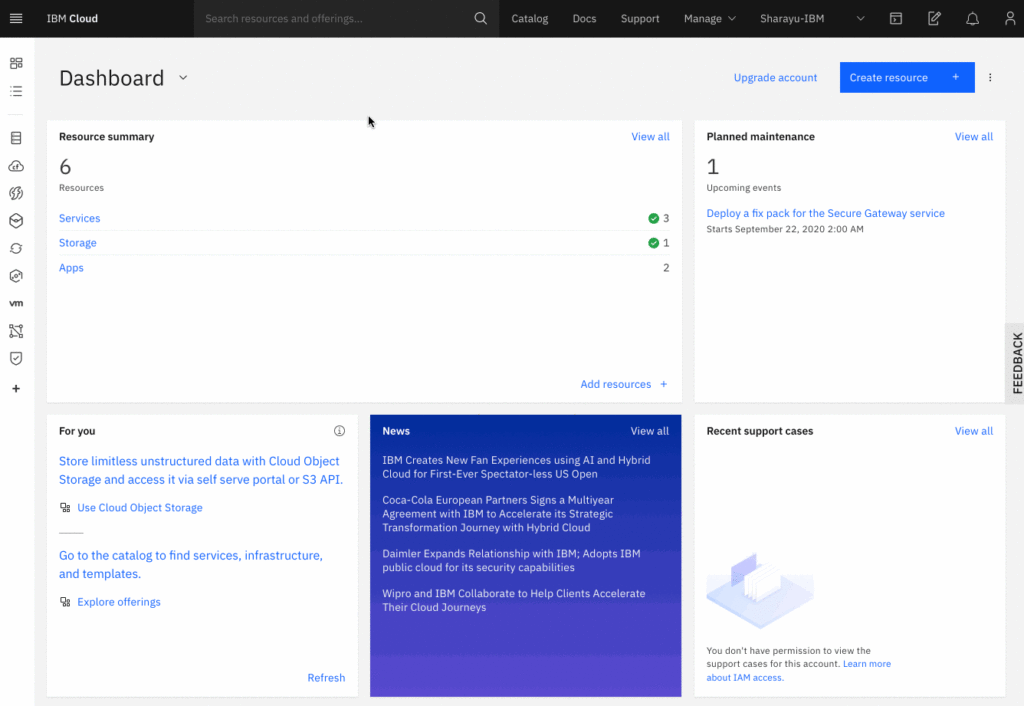Open the Storage resources link

(78, 243)
